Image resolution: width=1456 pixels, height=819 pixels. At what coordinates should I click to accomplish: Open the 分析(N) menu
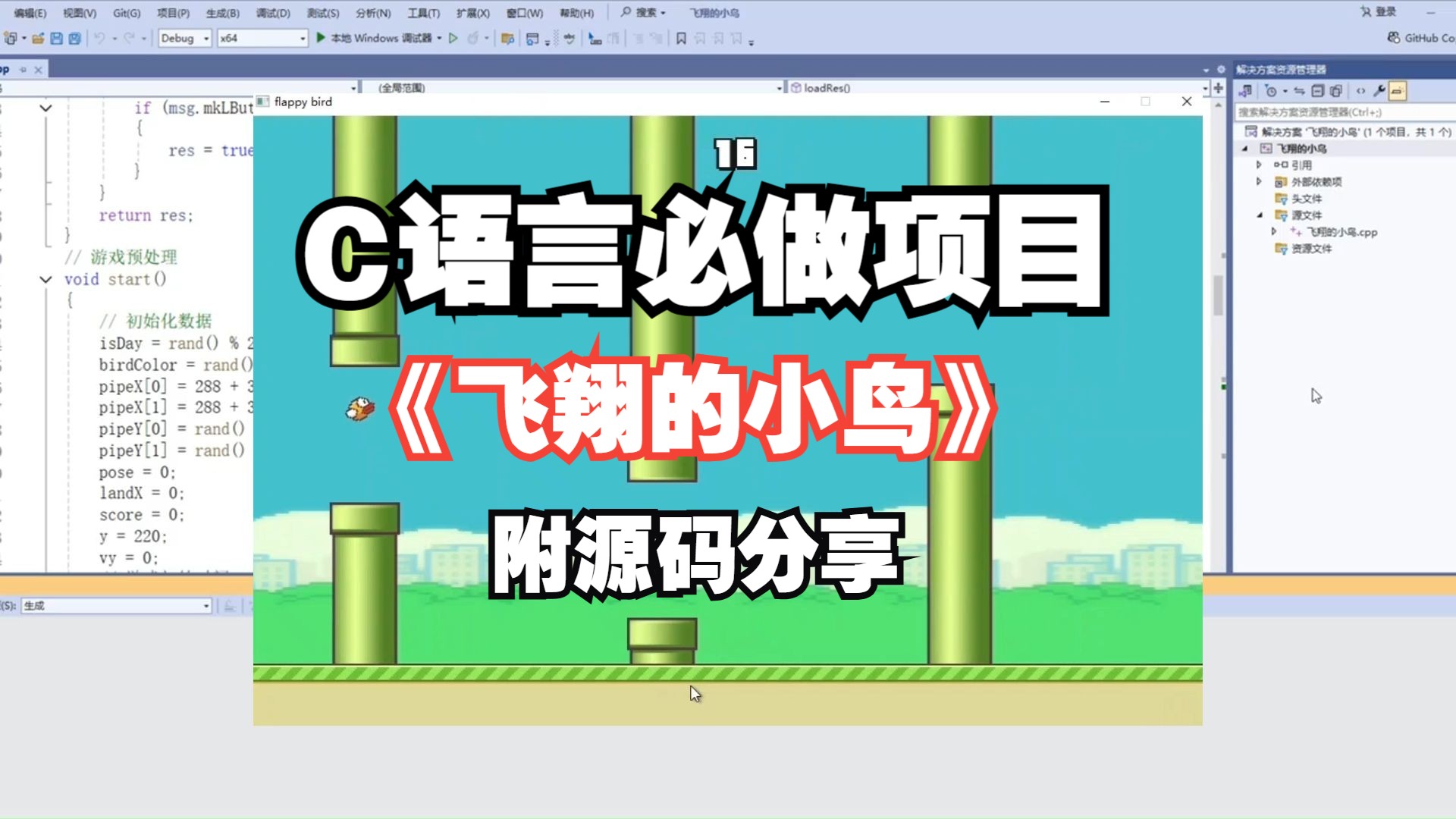coord(373,13)
